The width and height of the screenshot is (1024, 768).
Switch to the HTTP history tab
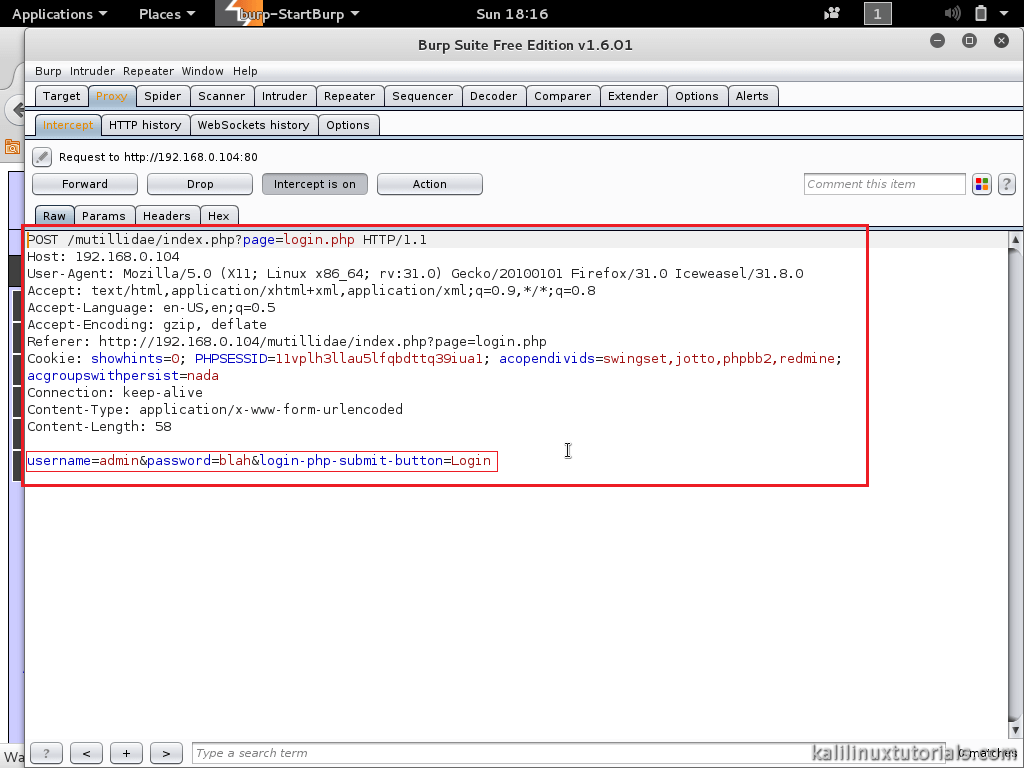tap(145, 125)
